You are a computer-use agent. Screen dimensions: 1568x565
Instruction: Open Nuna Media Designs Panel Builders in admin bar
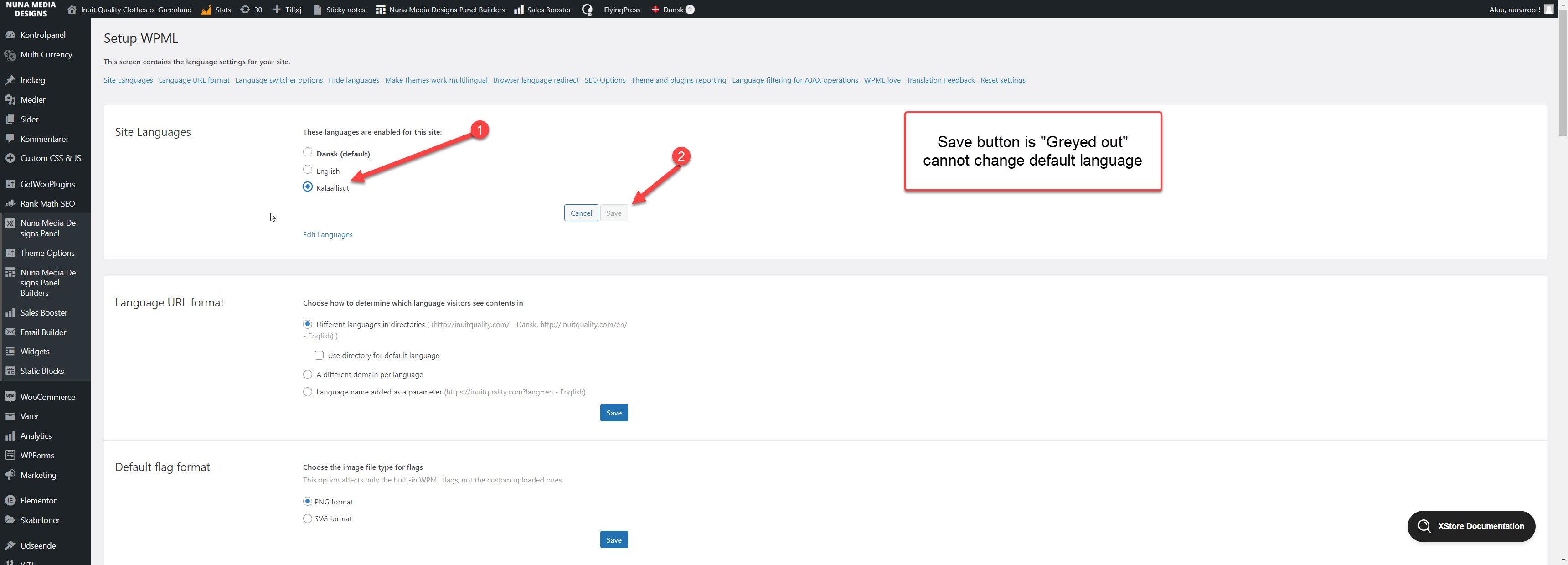pos(440,9)
